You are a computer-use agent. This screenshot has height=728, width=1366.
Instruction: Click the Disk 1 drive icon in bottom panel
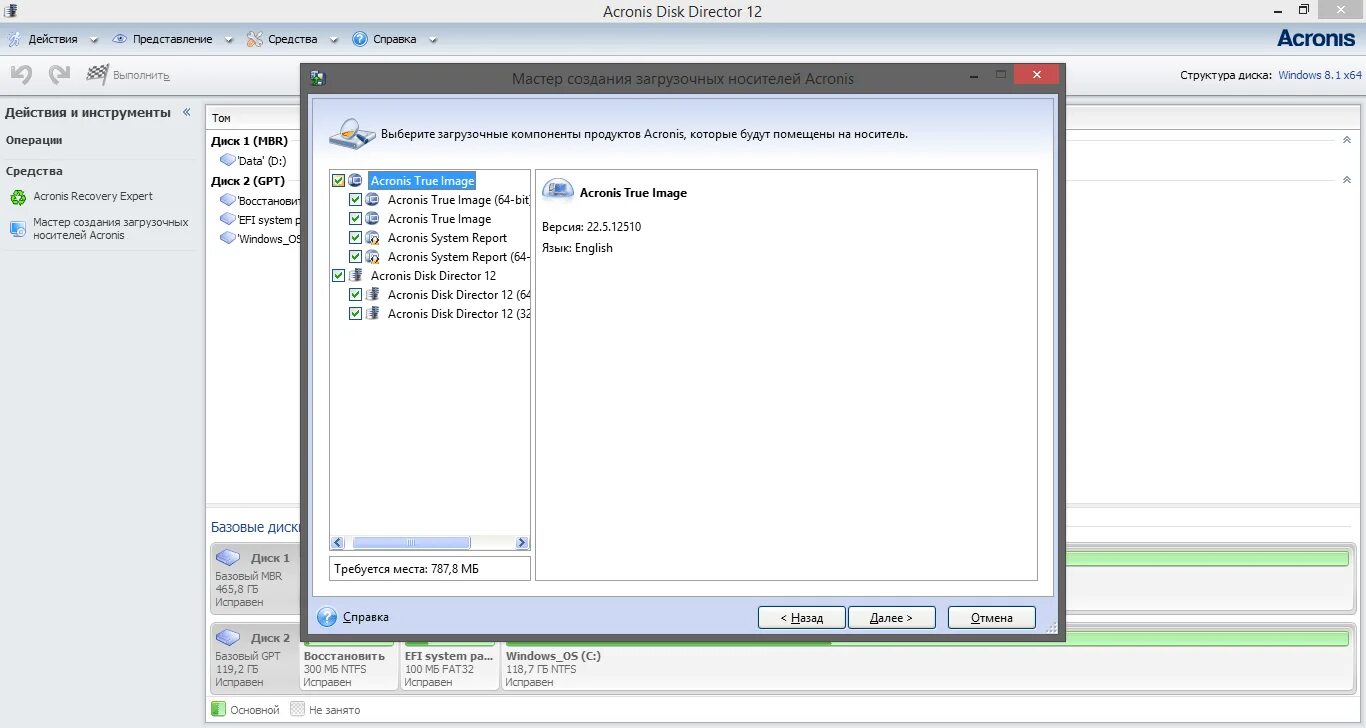[x=228, y=557]
